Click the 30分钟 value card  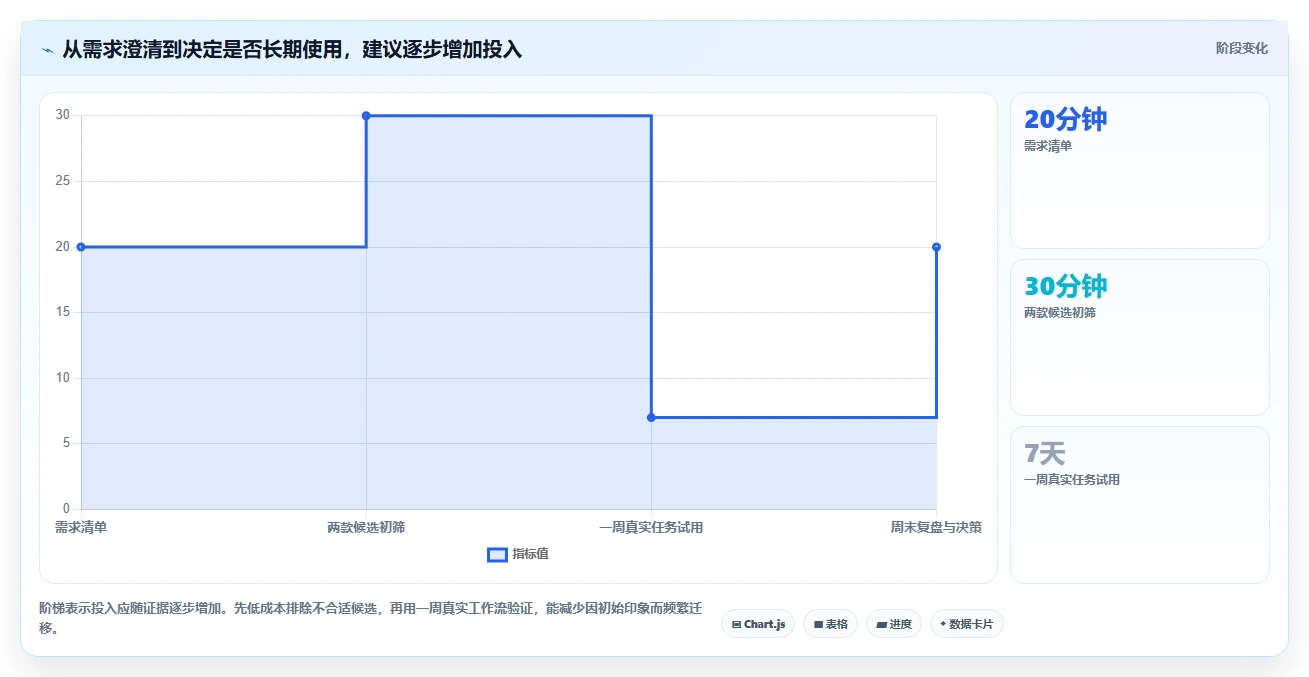(1140, 337)
